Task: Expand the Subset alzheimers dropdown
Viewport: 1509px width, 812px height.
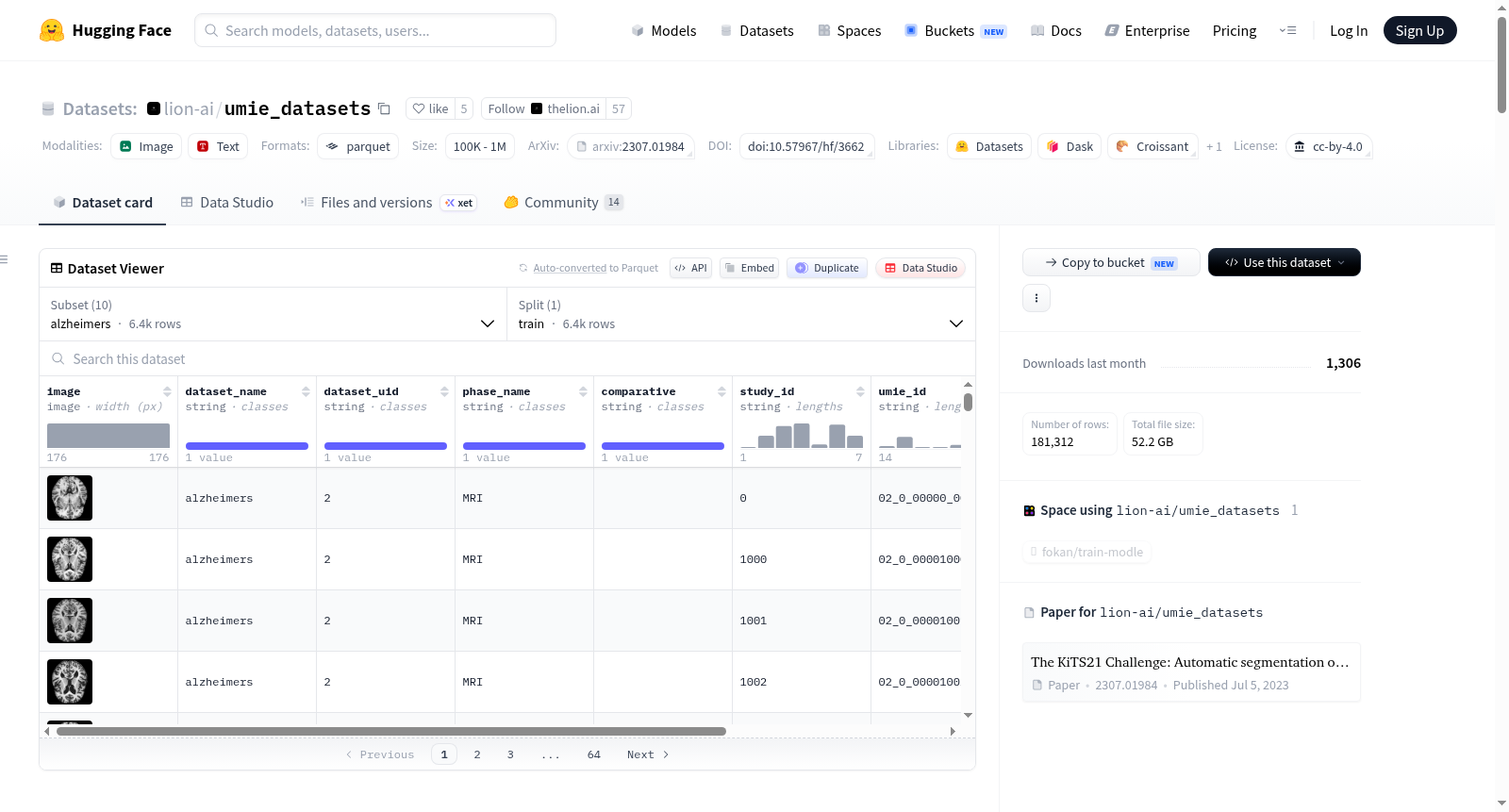Action: point(273,314)
